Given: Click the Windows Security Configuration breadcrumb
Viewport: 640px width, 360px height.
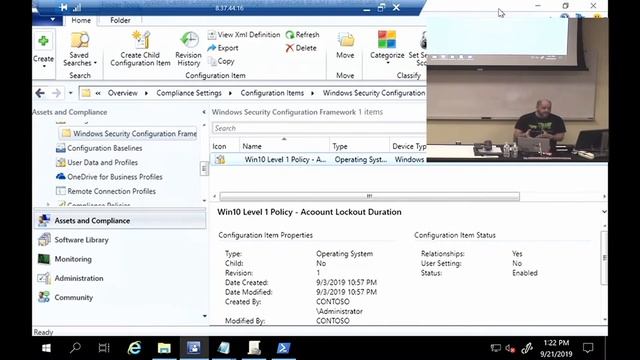Looking at the screenshot, I should pos(374,93).
